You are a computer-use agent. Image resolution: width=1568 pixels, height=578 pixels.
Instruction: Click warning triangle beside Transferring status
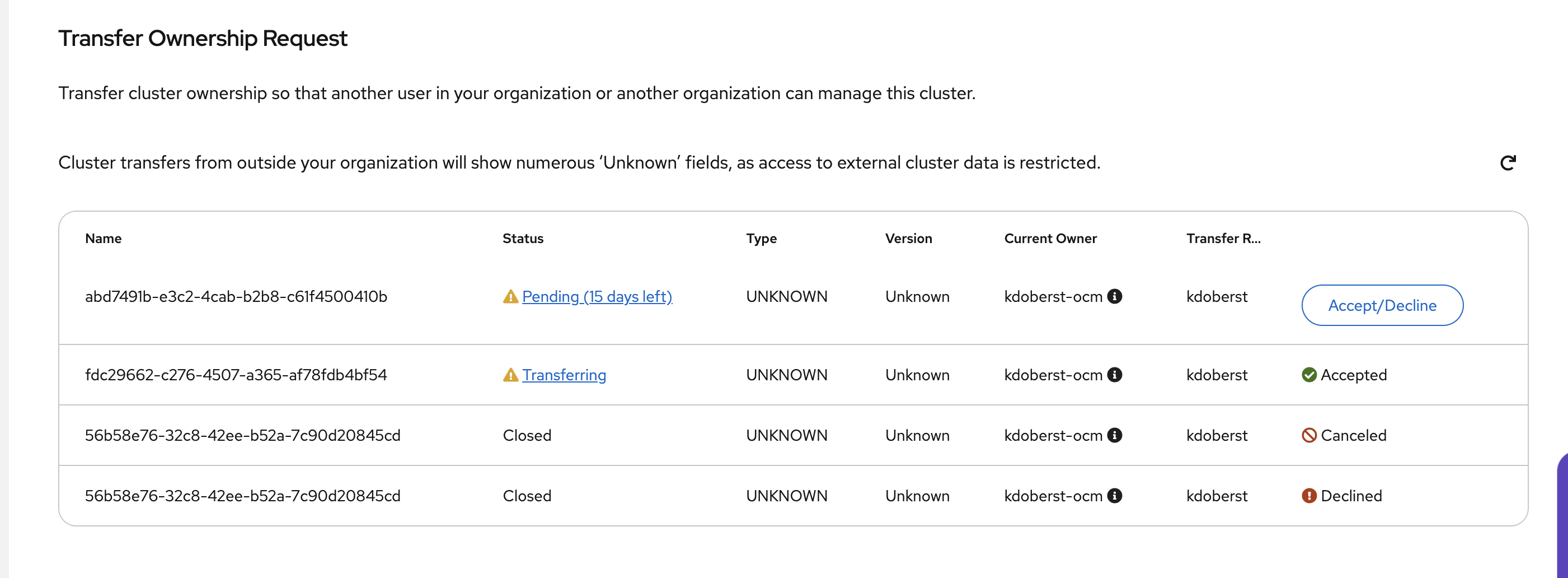tap(510, 375)
